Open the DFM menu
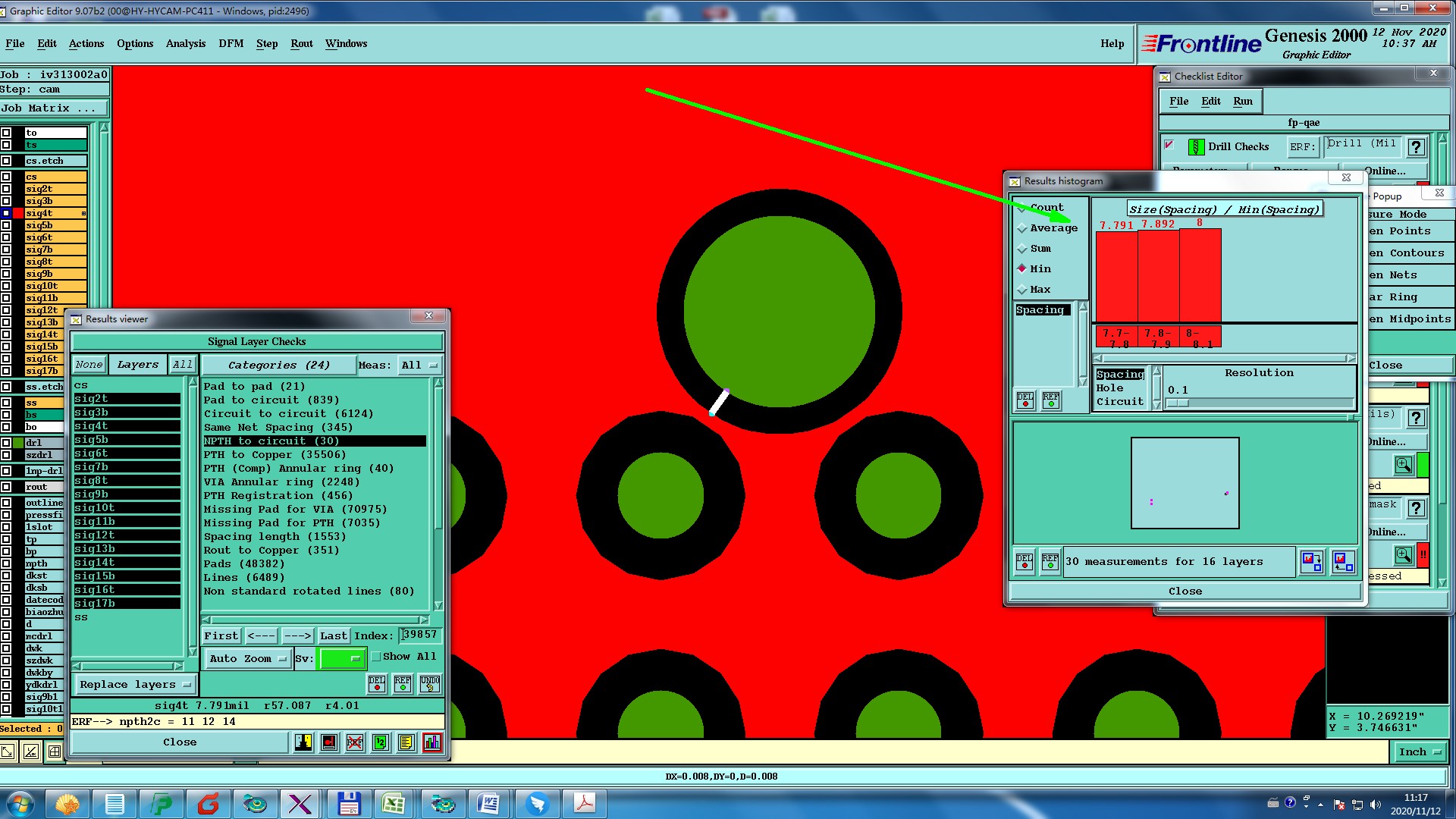 [231, 44]
